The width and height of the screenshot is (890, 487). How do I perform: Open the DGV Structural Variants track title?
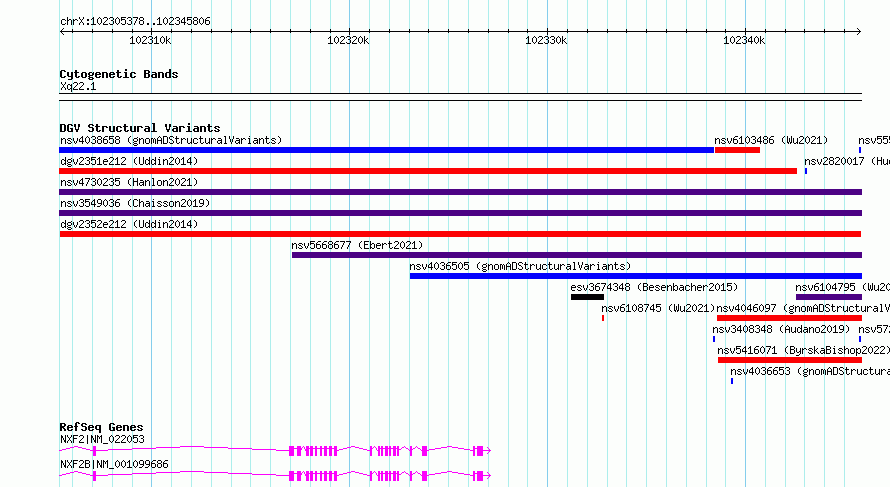[140, 128]
